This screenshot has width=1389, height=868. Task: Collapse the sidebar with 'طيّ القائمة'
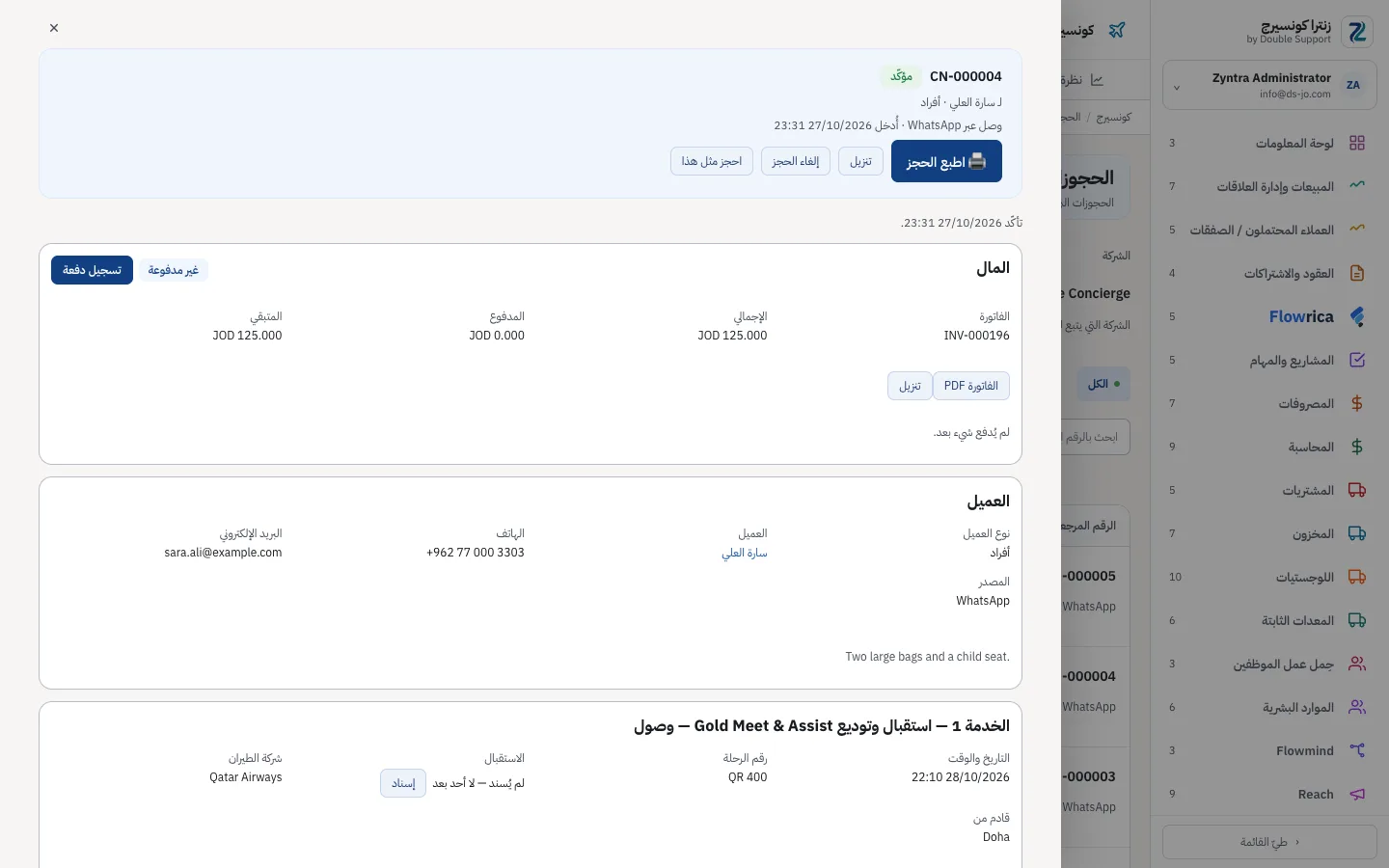(1269, 842)
